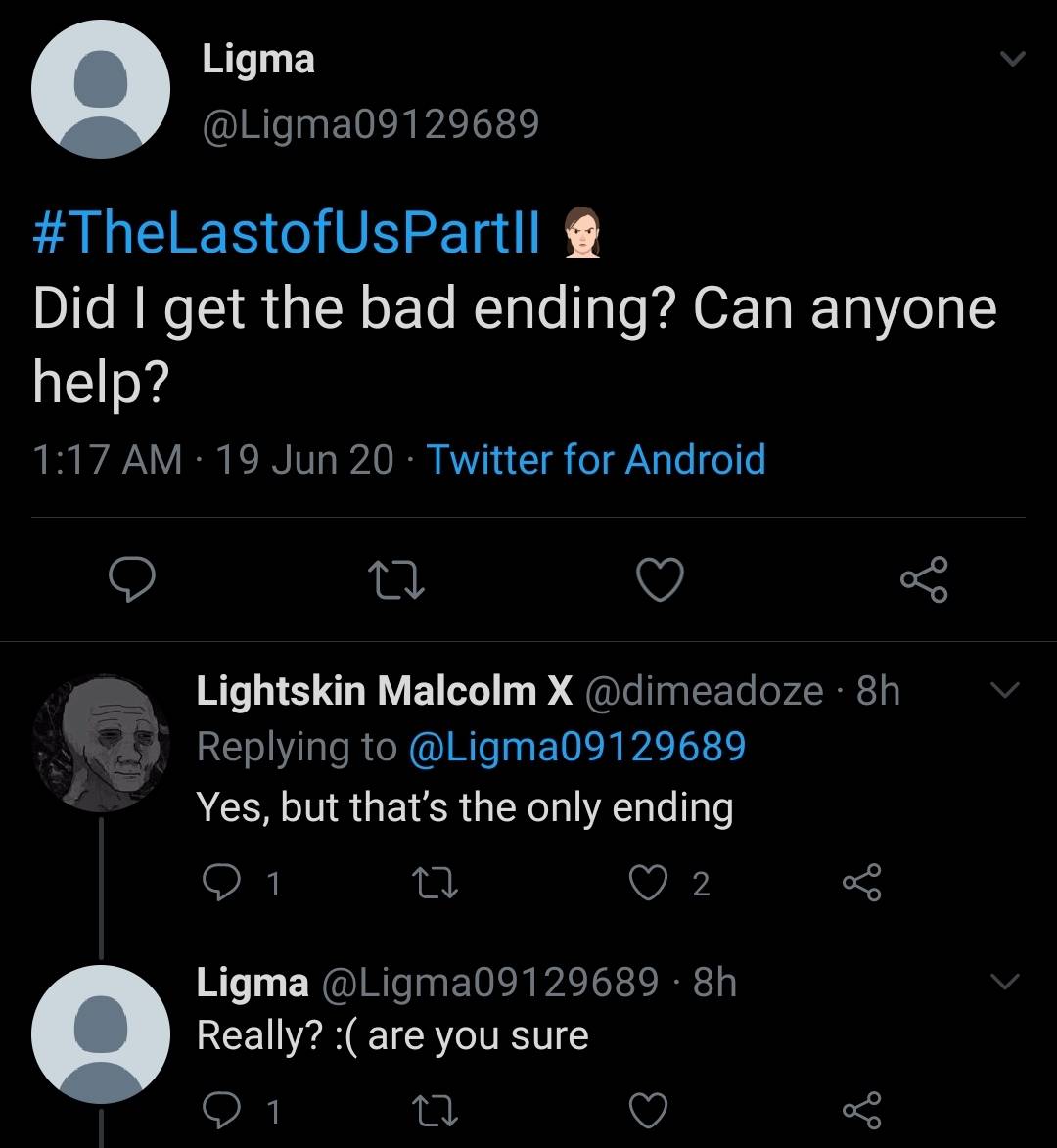Open options chevron on main tweet
Screen dimensions: 1057x1148
coord(1012,61)
